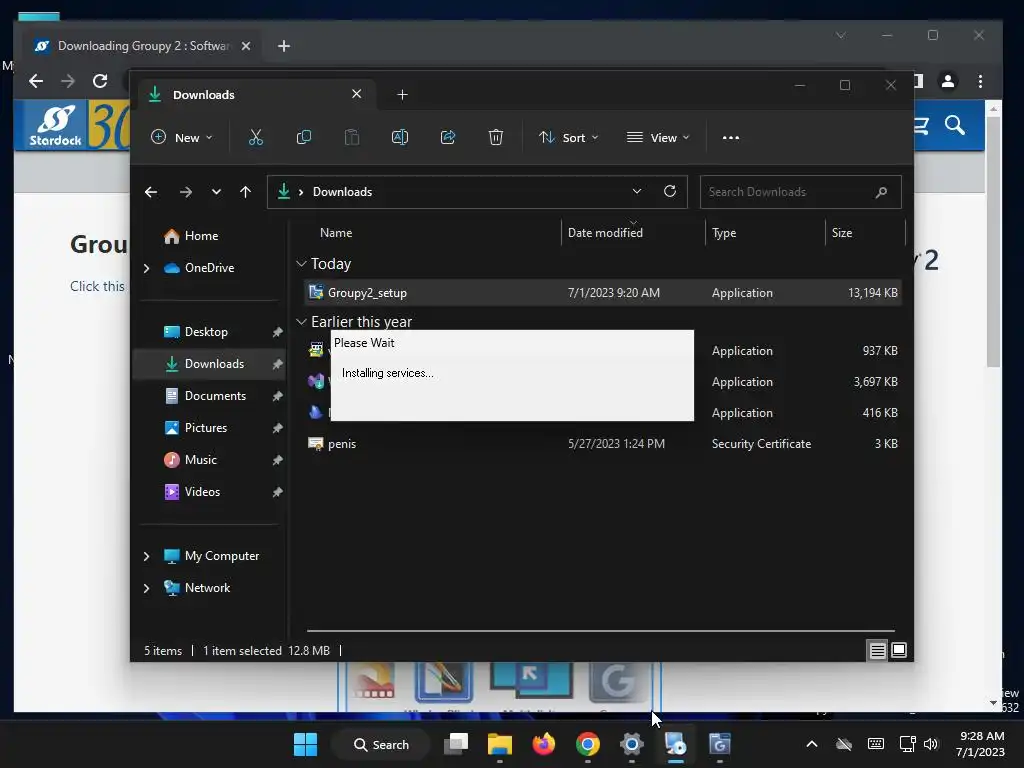Image resolution: width=1024 pixels, height=768 pixels.
Task: Click the search magnifier in Search Downloads box
Action: [881, 192]
